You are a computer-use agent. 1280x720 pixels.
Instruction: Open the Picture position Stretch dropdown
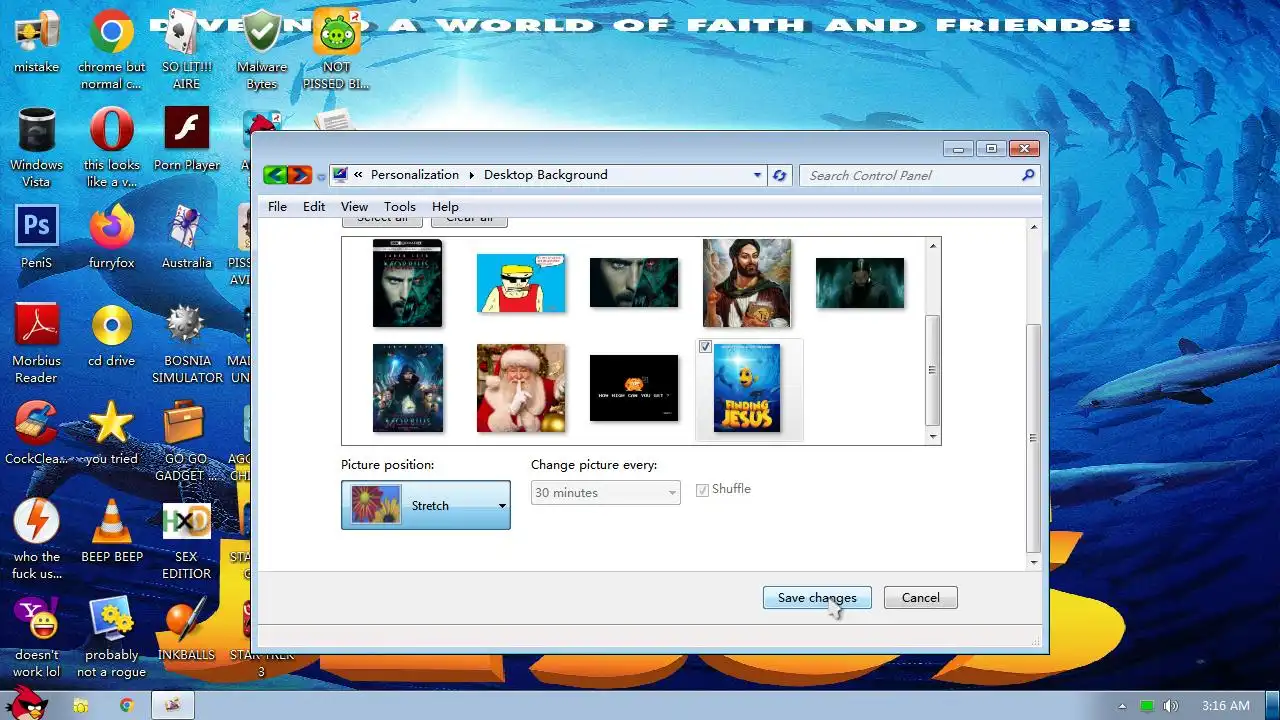pos(426,505)
